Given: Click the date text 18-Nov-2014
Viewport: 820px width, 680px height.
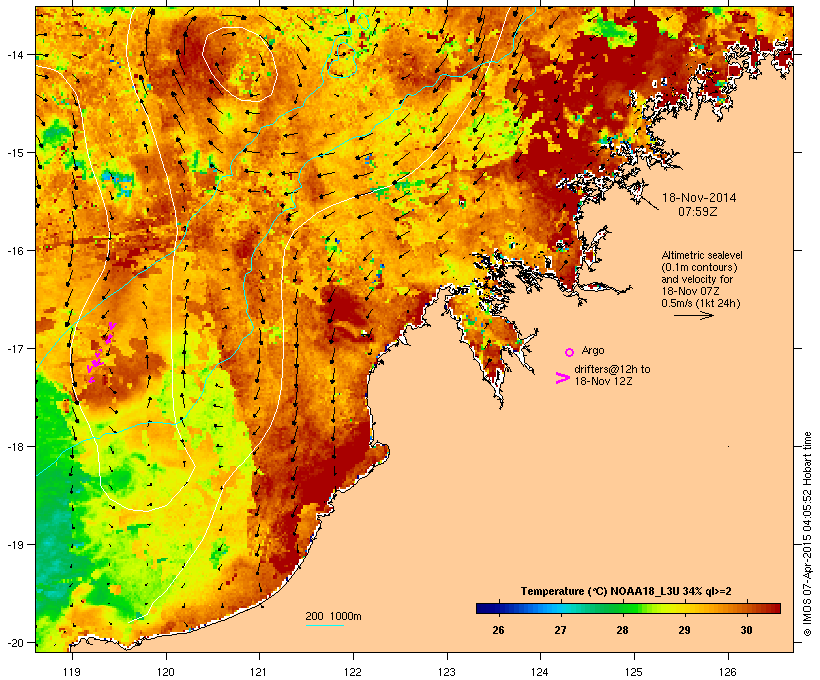Looking at the screenshot, I should tap(699, 198).
